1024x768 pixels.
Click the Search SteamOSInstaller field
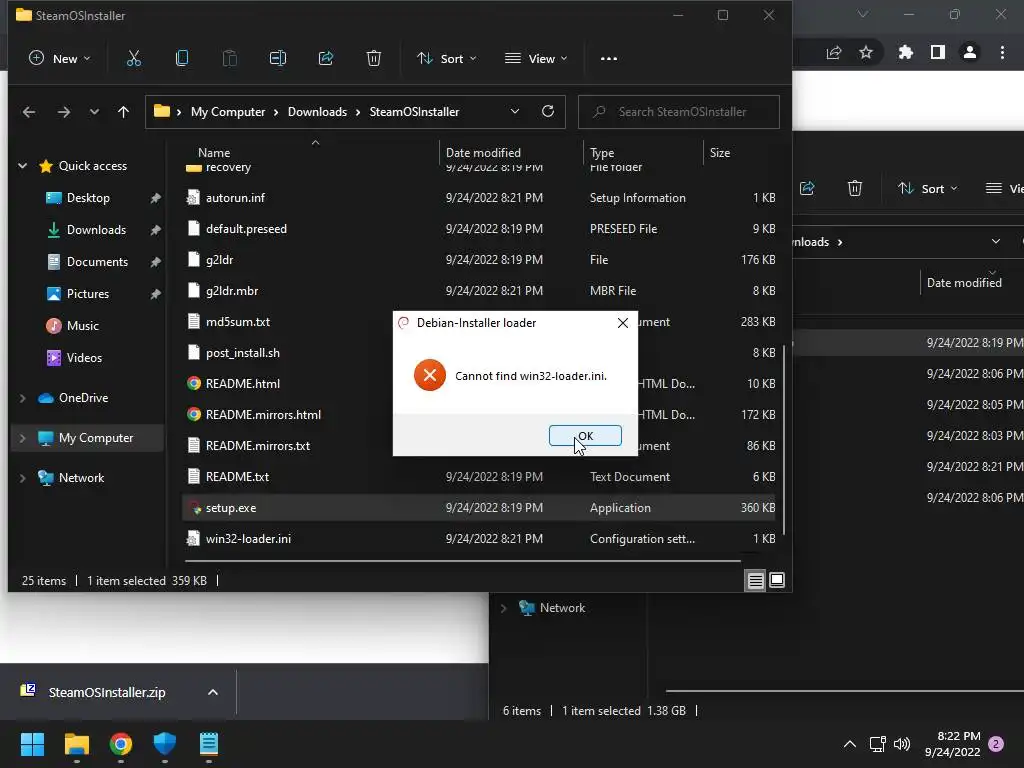tap(679, 112)
